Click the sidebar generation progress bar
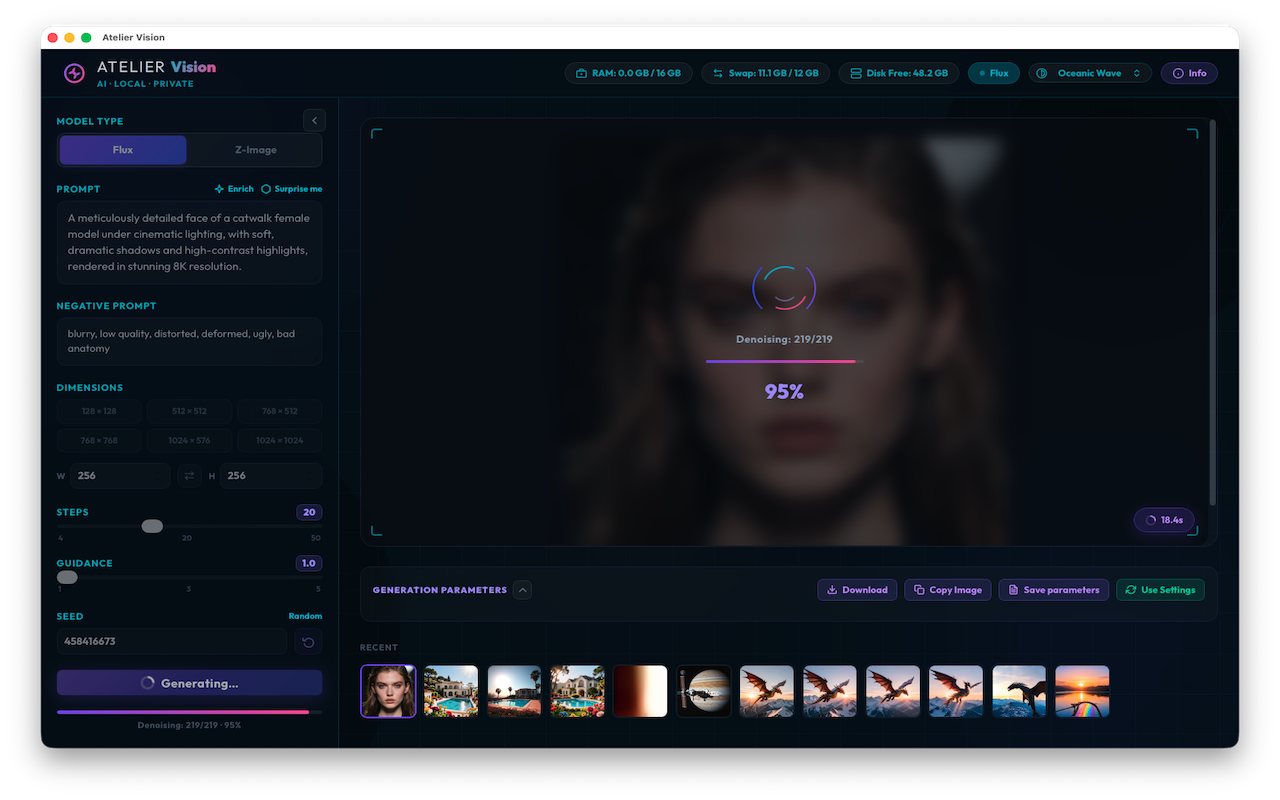 pyautogui.click(x=189, y=712)
